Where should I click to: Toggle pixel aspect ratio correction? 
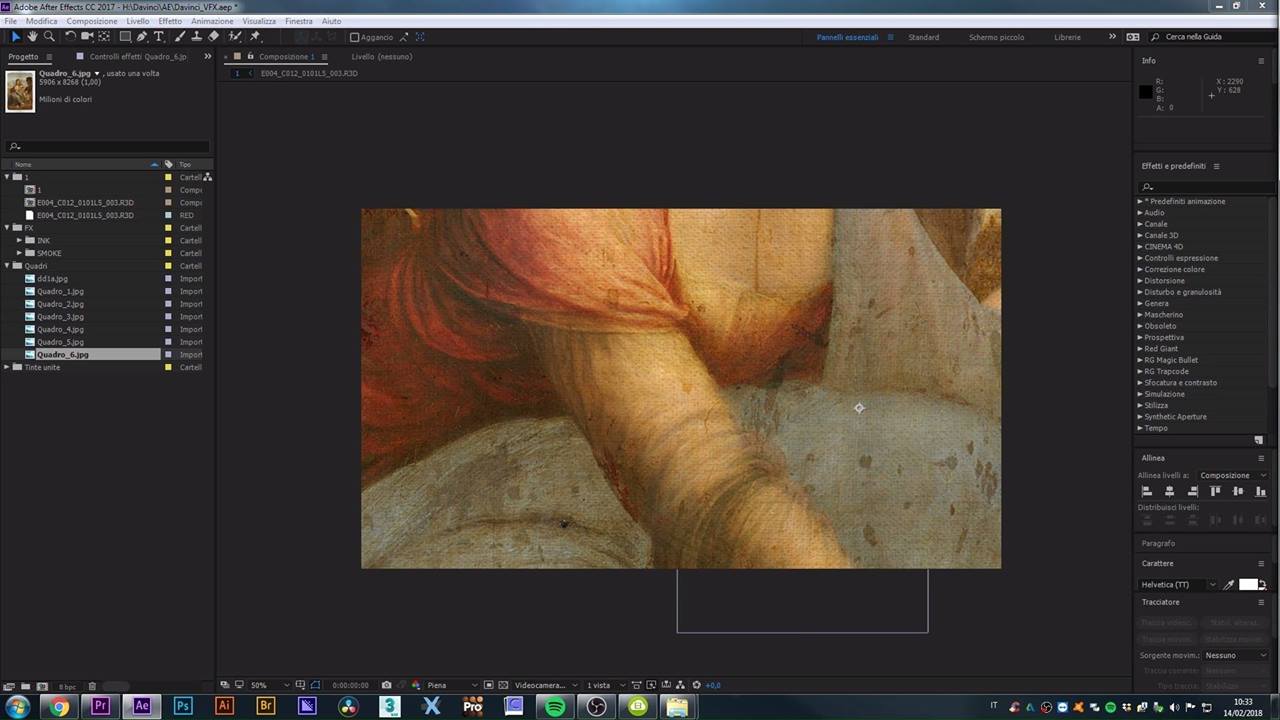pyautogui.click(x=637, y=685)
